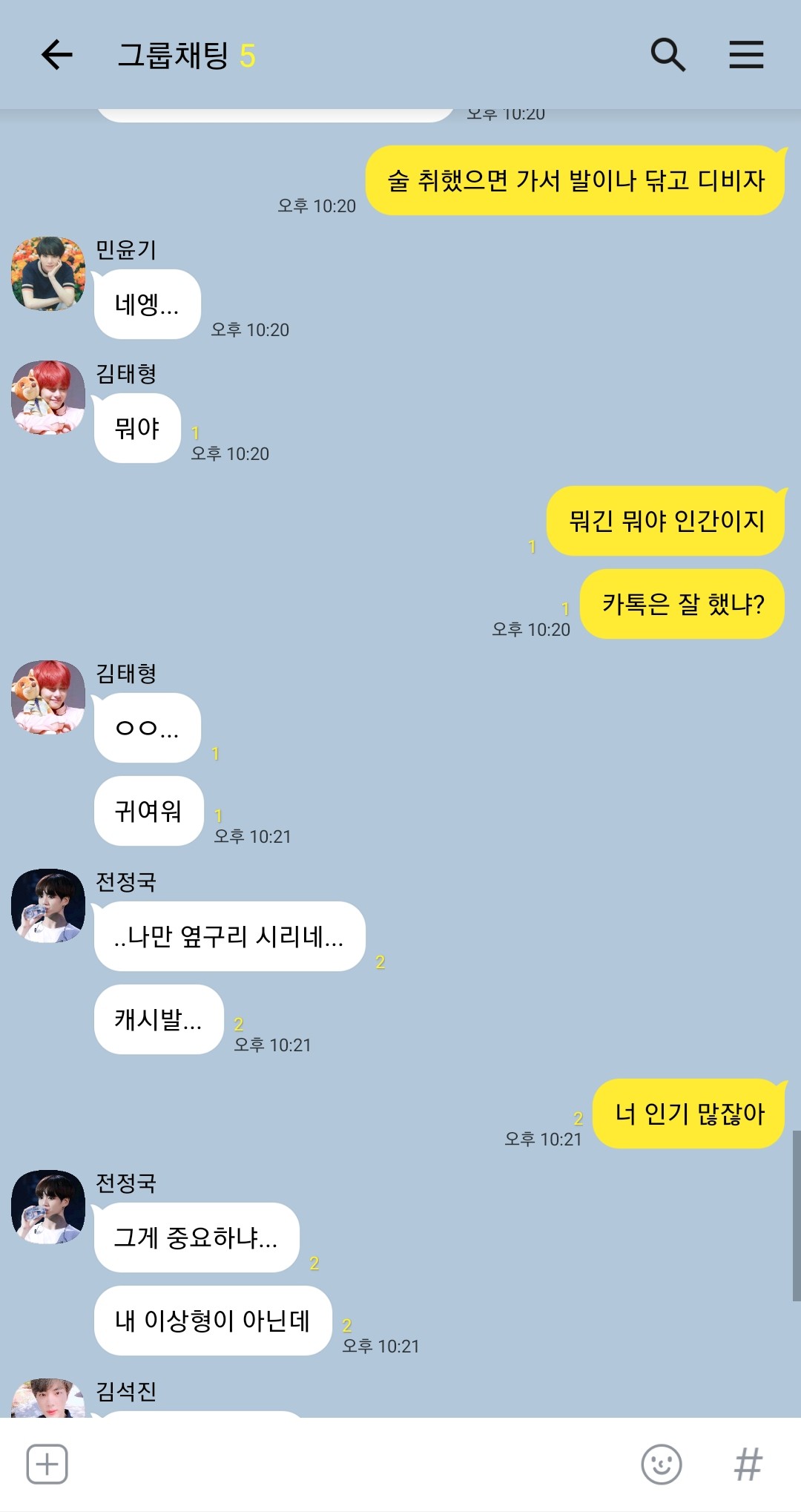Image resolution: width=801 pixels, height=1512 pixels.
Task: Select the 네엥... message bubble
Action: pyautogui.click(x=147, y=304)
